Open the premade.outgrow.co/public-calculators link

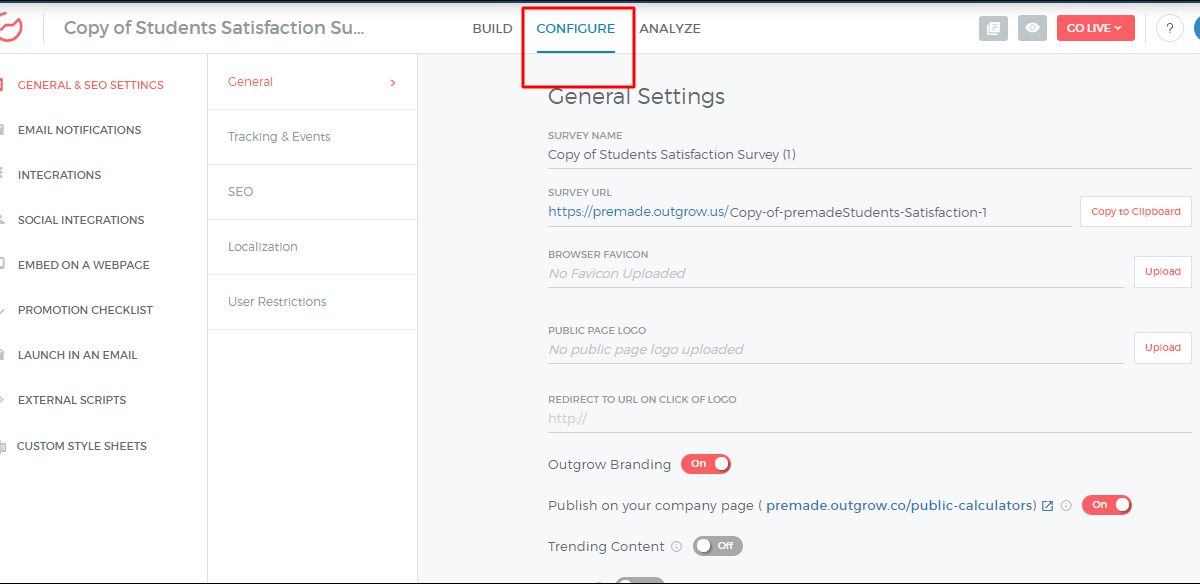pos(900,506)
